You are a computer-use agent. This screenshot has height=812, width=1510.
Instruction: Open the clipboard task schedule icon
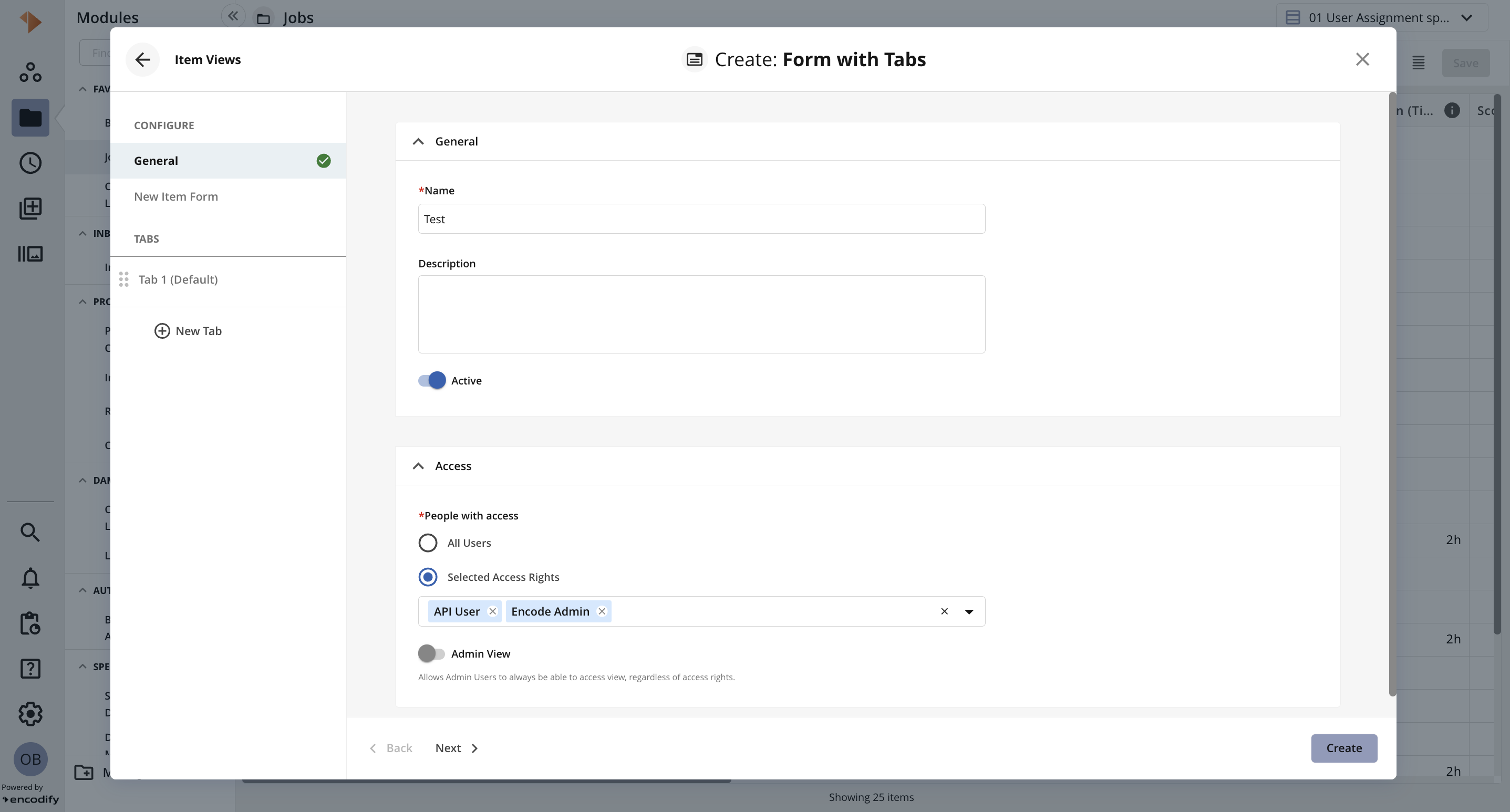(x=30, y=623)
